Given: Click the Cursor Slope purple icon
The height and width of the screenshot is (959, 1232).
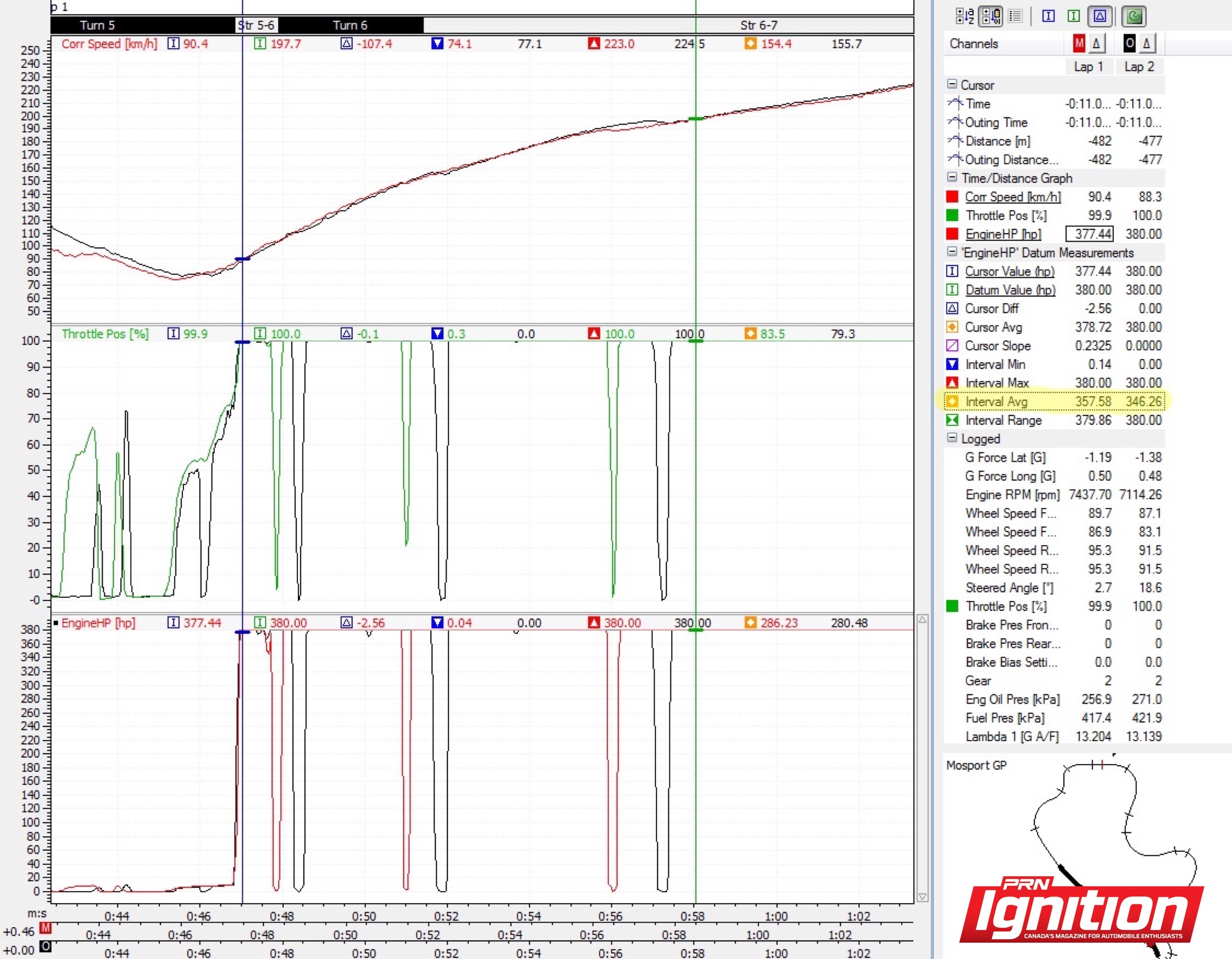Looking at the screenshot, I should (952, 346).
